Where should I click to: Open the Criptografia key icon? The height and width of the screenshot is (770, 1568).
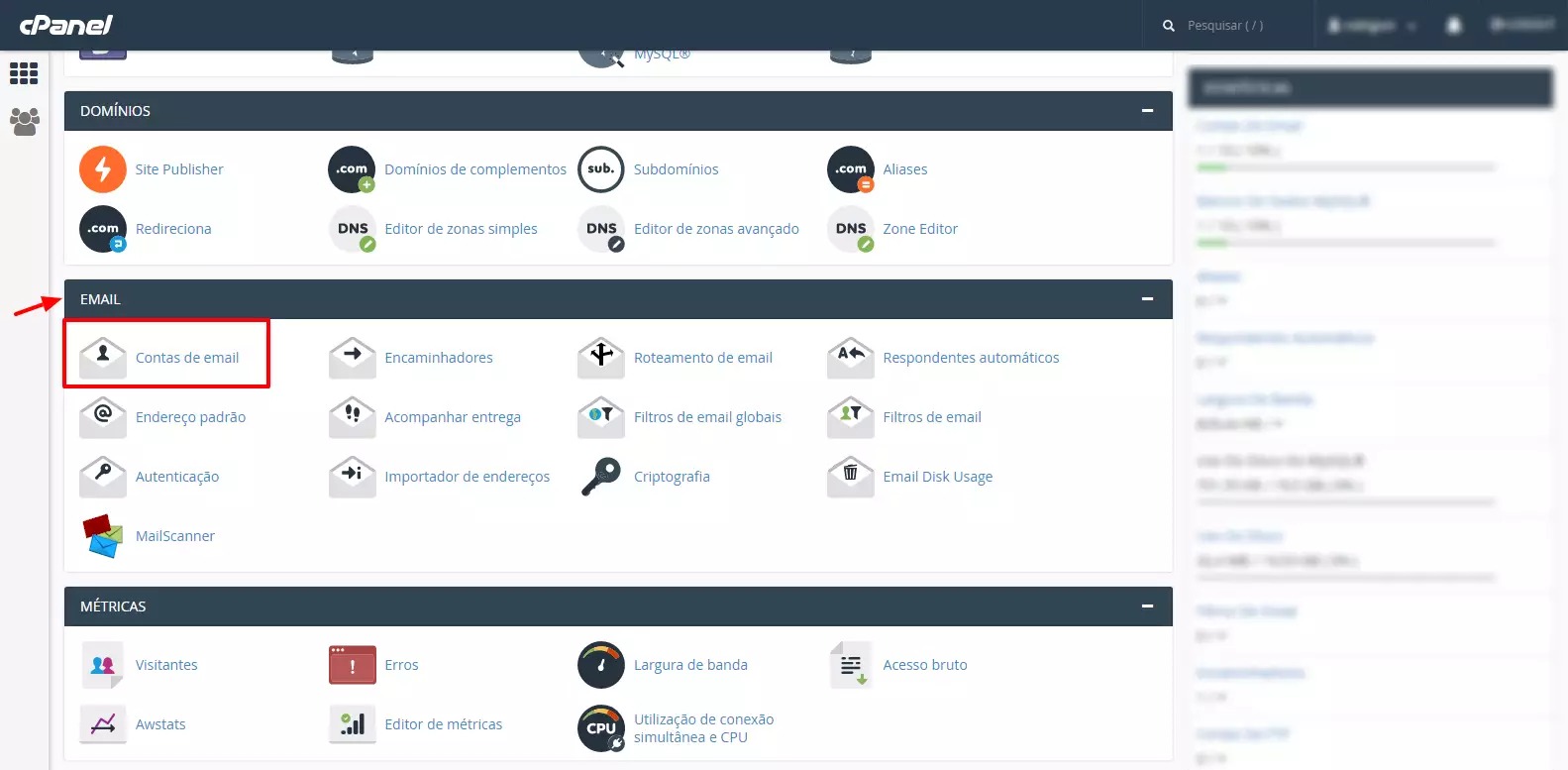tap(601, 477)
